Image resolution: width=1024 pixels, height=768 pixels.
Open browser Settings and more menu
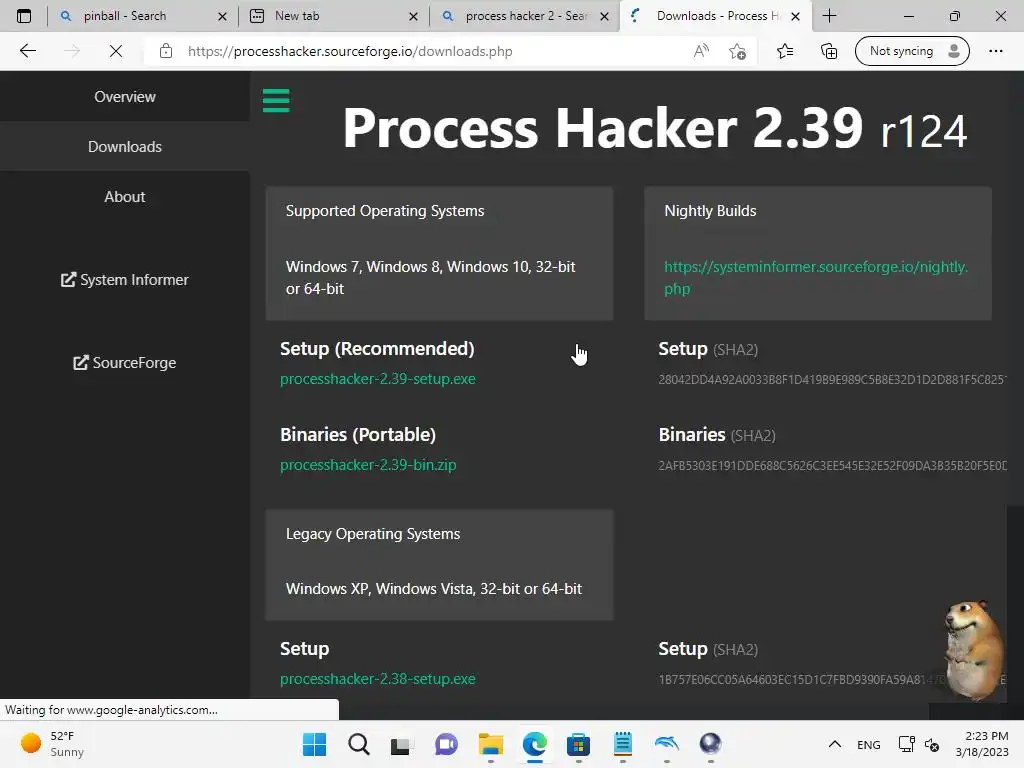point(995,51)
